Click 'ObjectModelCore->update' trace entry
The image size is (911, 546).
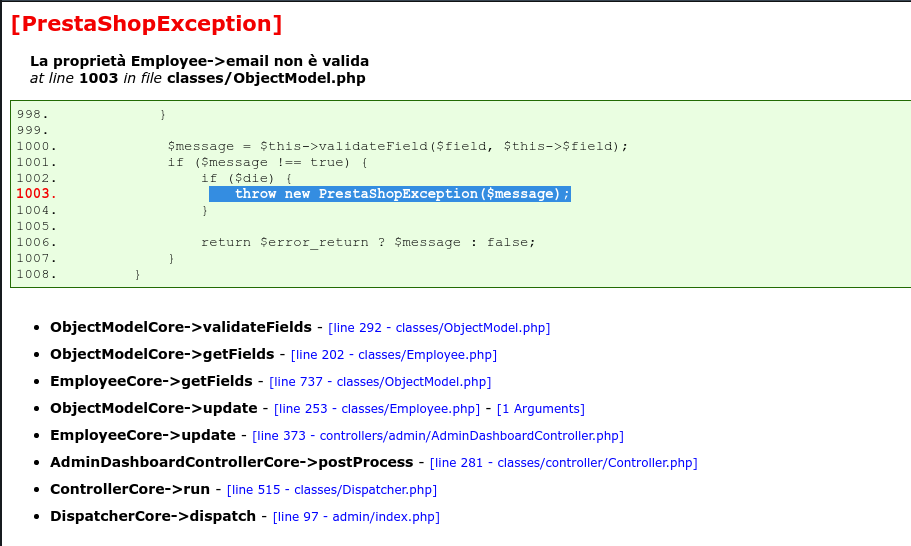point(153,408)
